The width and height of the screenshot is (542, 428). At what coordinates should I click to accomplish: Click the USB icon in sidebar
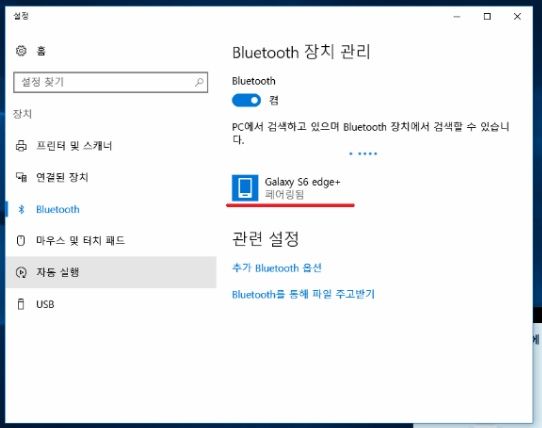coord(21,304)
